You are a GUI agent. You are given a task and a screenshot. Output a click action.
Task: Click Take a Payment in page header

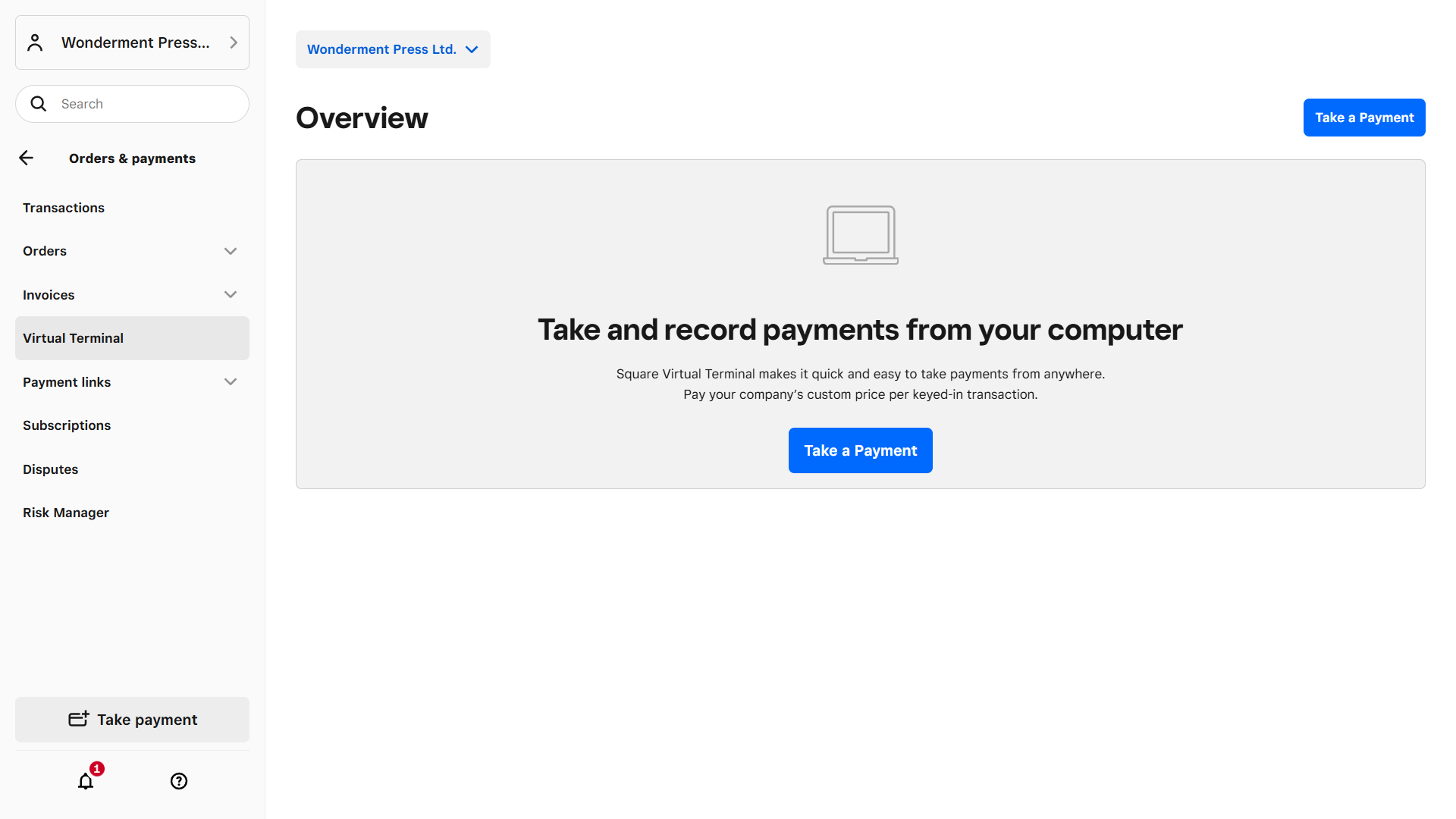(x=1363, y=118)
